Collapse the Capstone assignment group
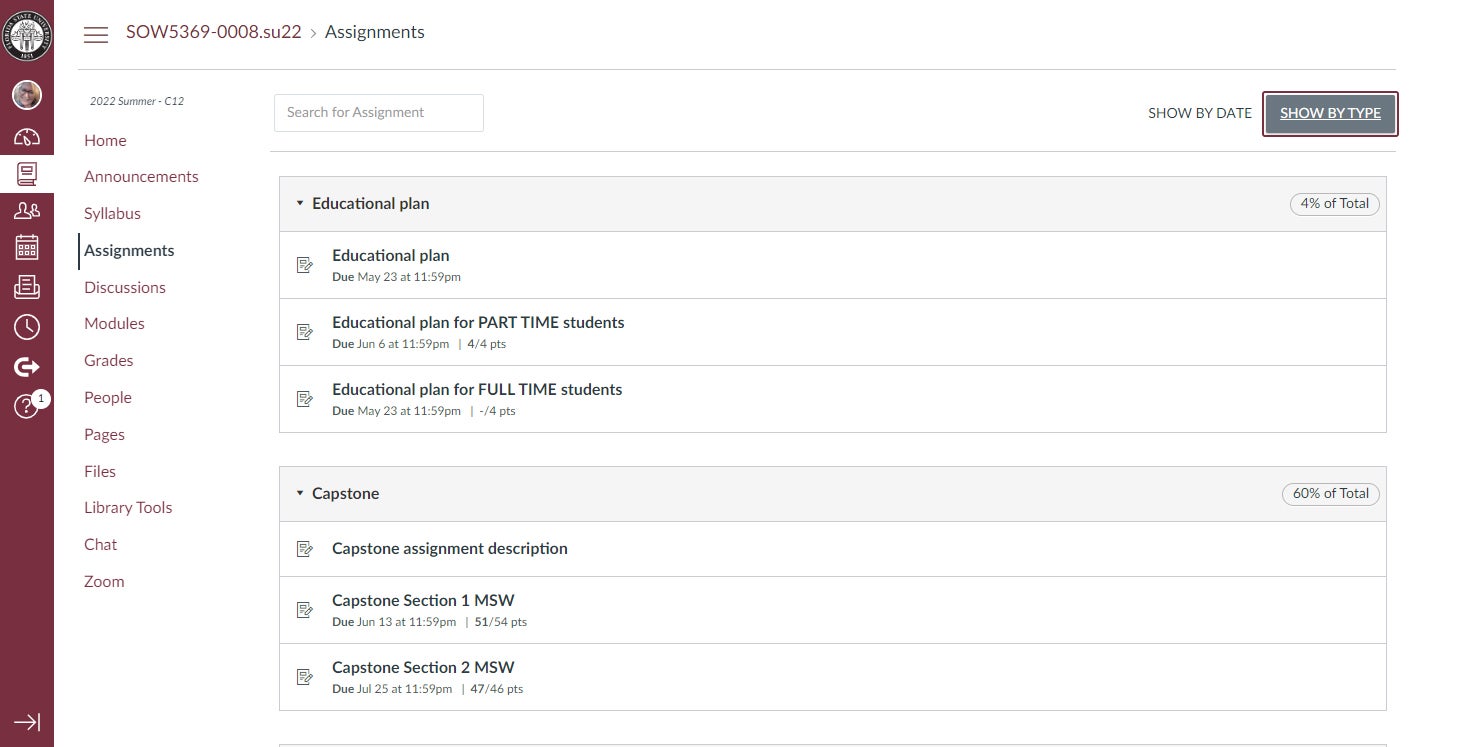Image resolution: width=1471 pixels, height=747 pixels. tap(300, 493)
